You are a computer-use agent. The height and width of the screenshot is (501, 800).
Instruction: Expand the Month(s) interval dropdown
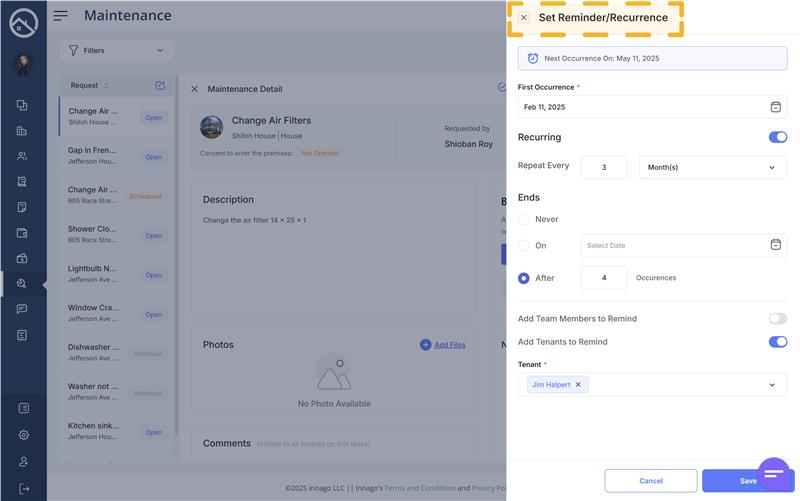pos(712,168)
